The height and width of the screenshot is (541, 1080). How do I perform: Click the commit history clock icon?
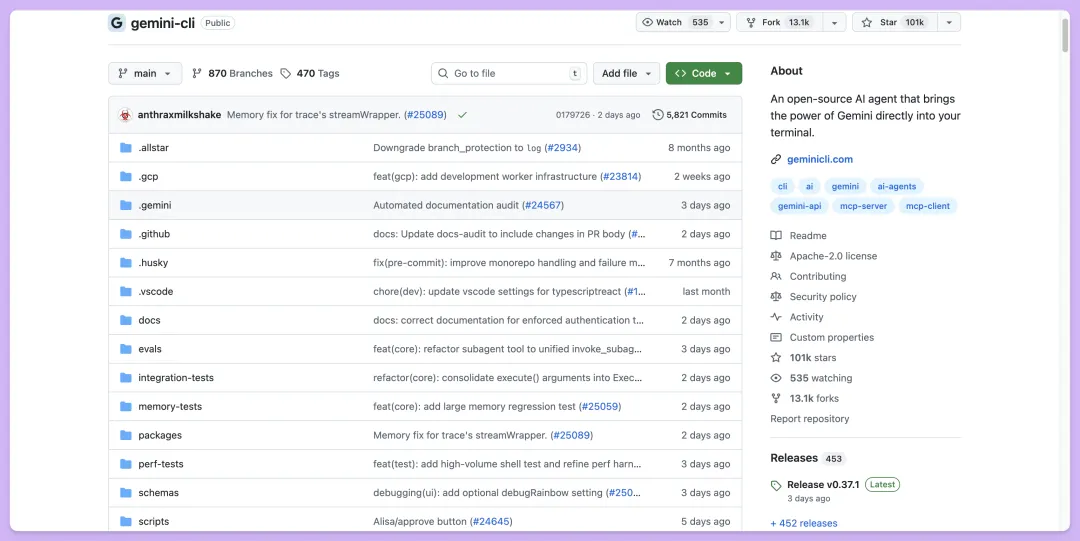pyautogui.click(x=657, y=115)
